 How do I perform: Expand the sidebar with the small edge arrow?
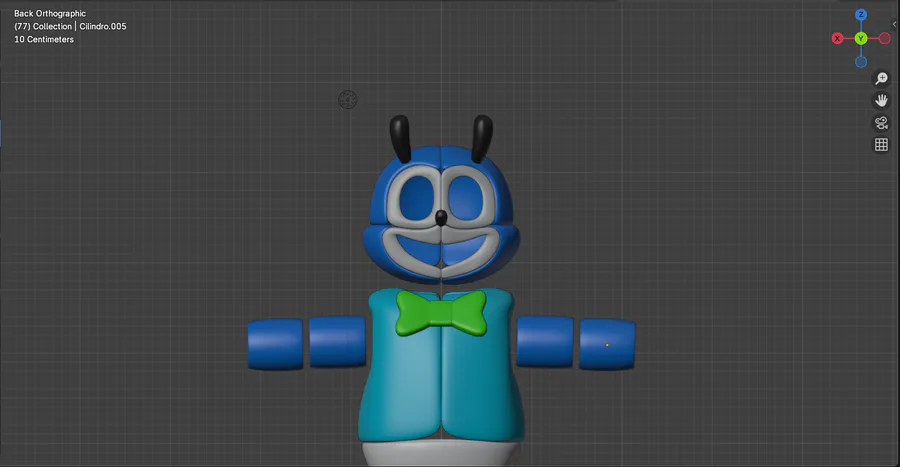(x=895, y=24)
